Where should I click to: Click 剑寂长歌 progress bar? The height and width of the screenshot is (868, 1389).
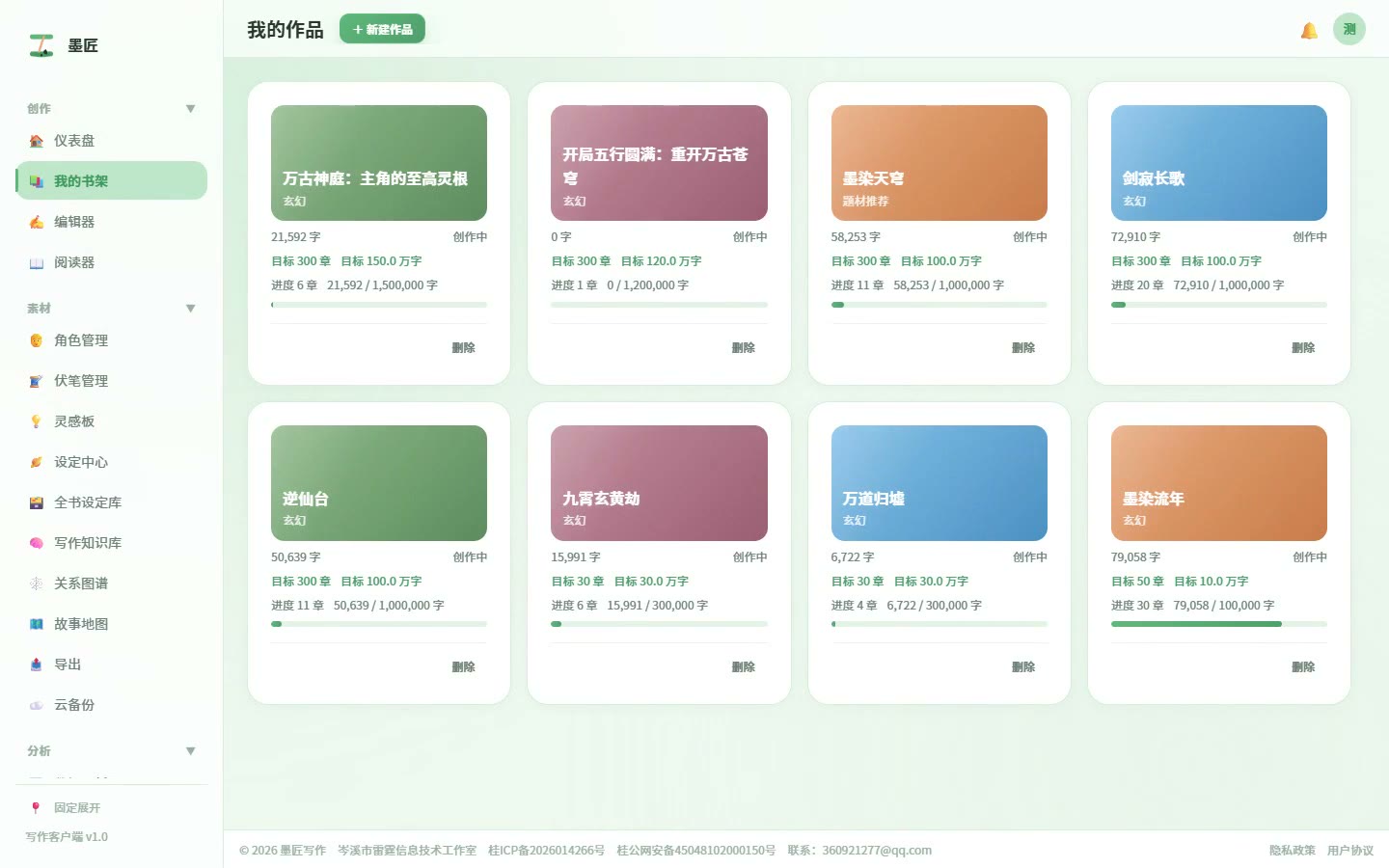coord(1219,305)
